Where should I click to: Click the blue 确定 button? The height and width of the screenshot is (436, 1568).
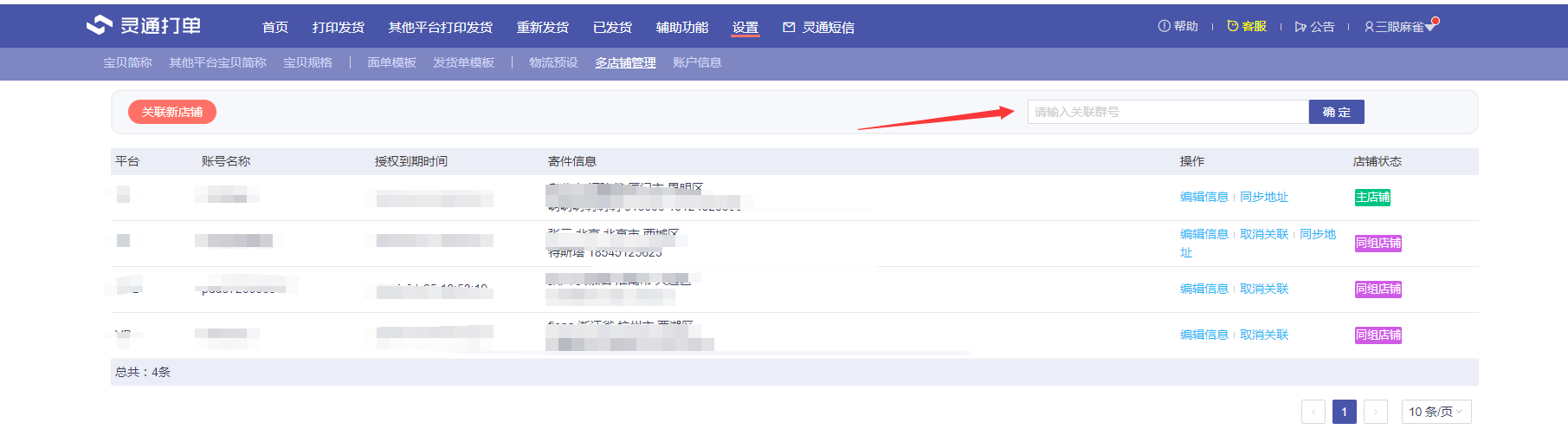(1336, 112)
